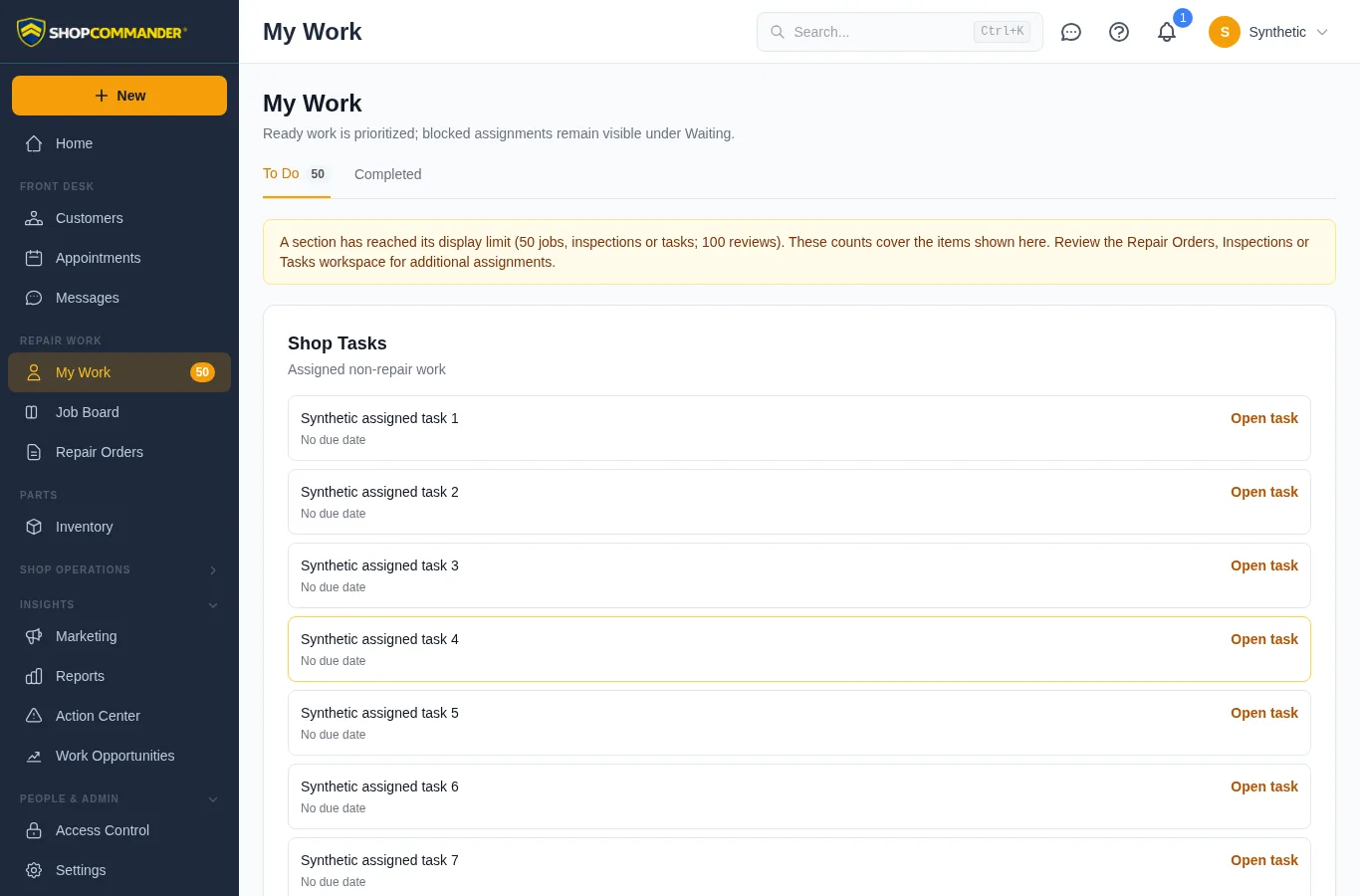Switch to the Completed tab

(387, 174)
